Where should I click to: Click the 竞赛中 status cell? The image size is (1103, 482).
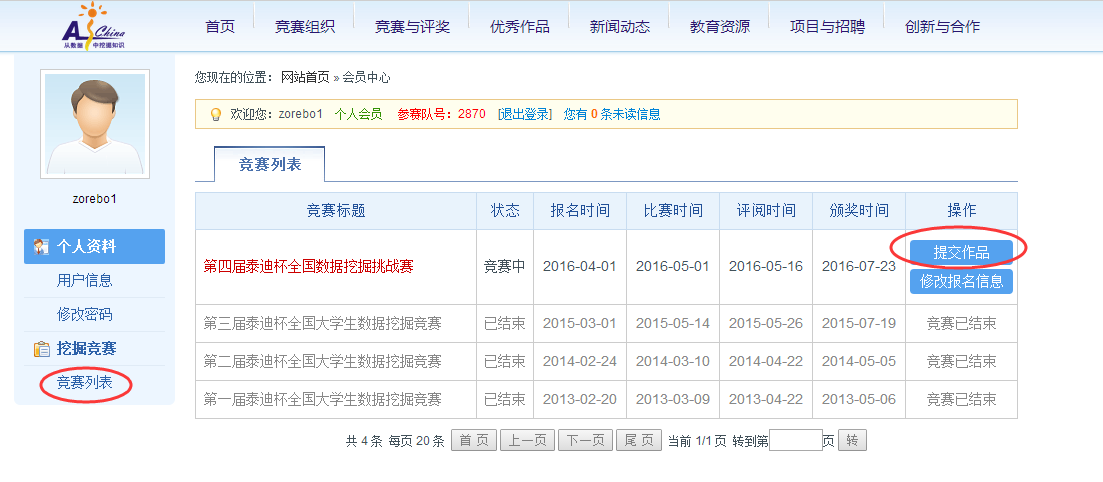pyautogui.click(x=505, y=267)
